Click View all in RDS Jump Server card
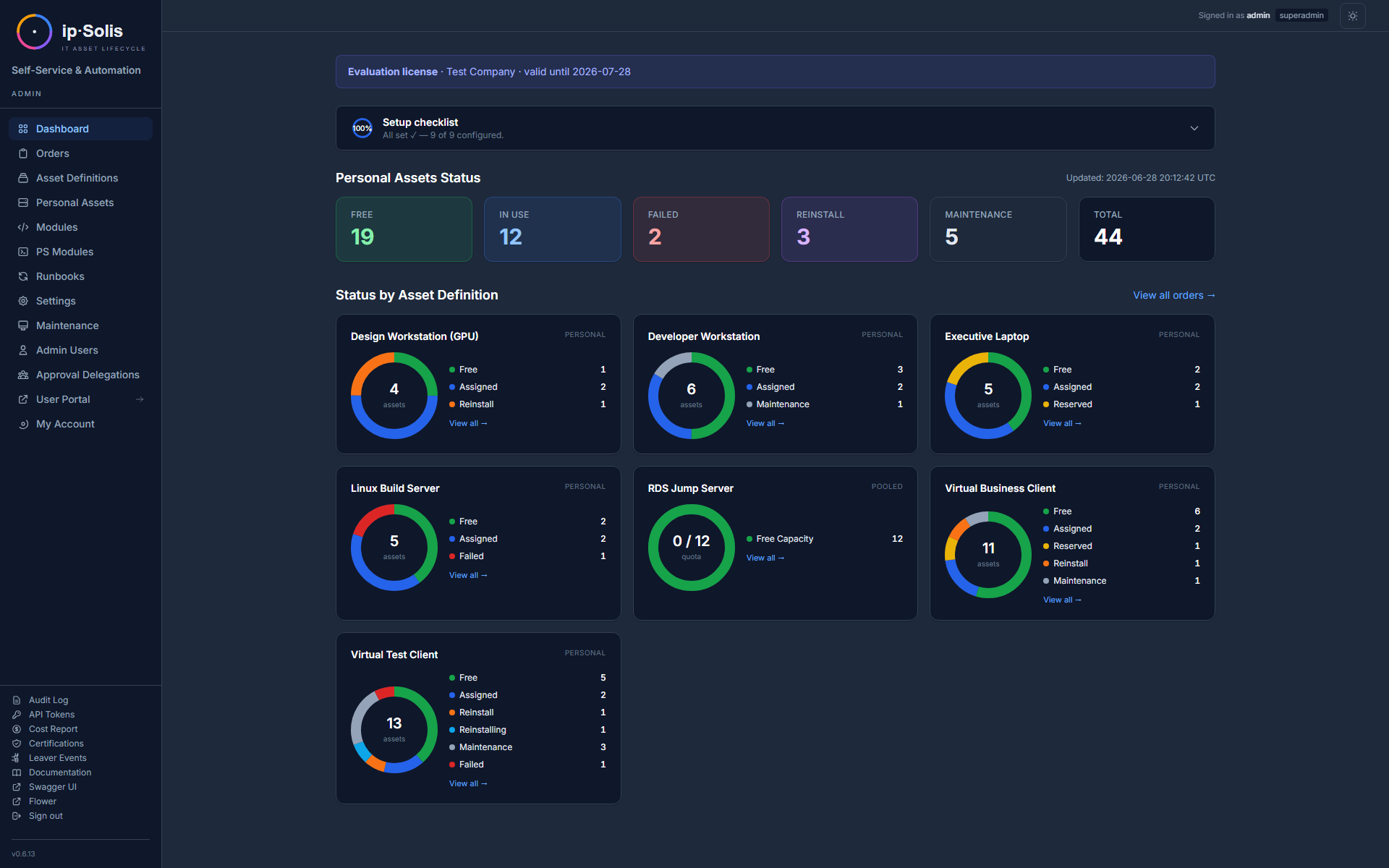 click(765, 558)
